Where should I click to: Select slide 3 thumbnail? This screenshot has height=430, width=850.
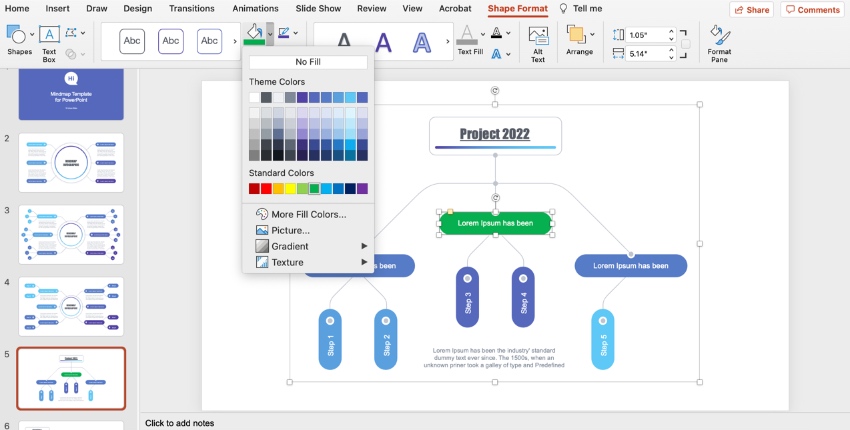click(71, 234)
